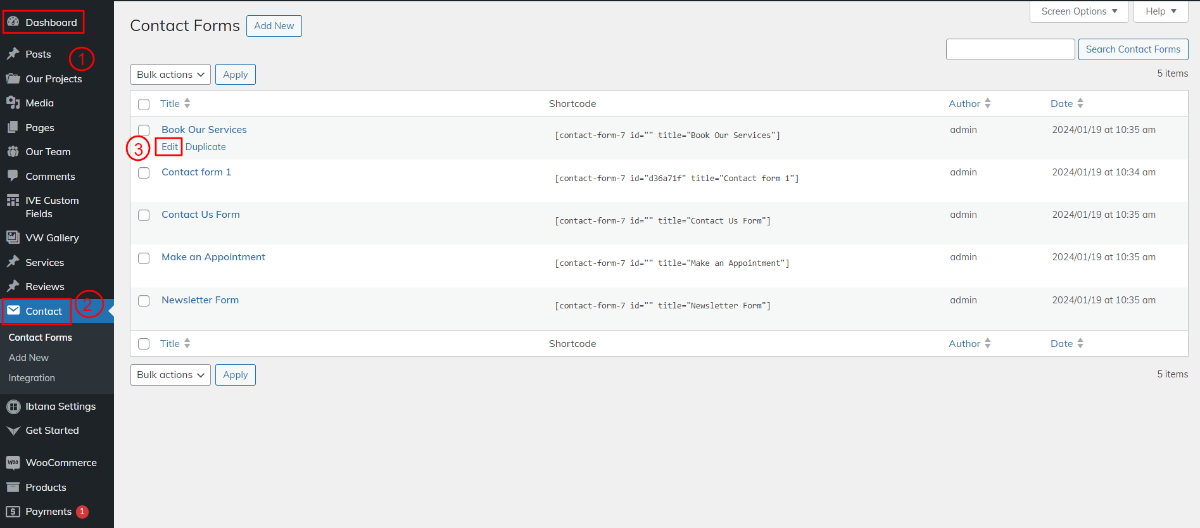Click the Contact envelope icon
This screenshot has height=528, width=1200.
click(13, 311)
